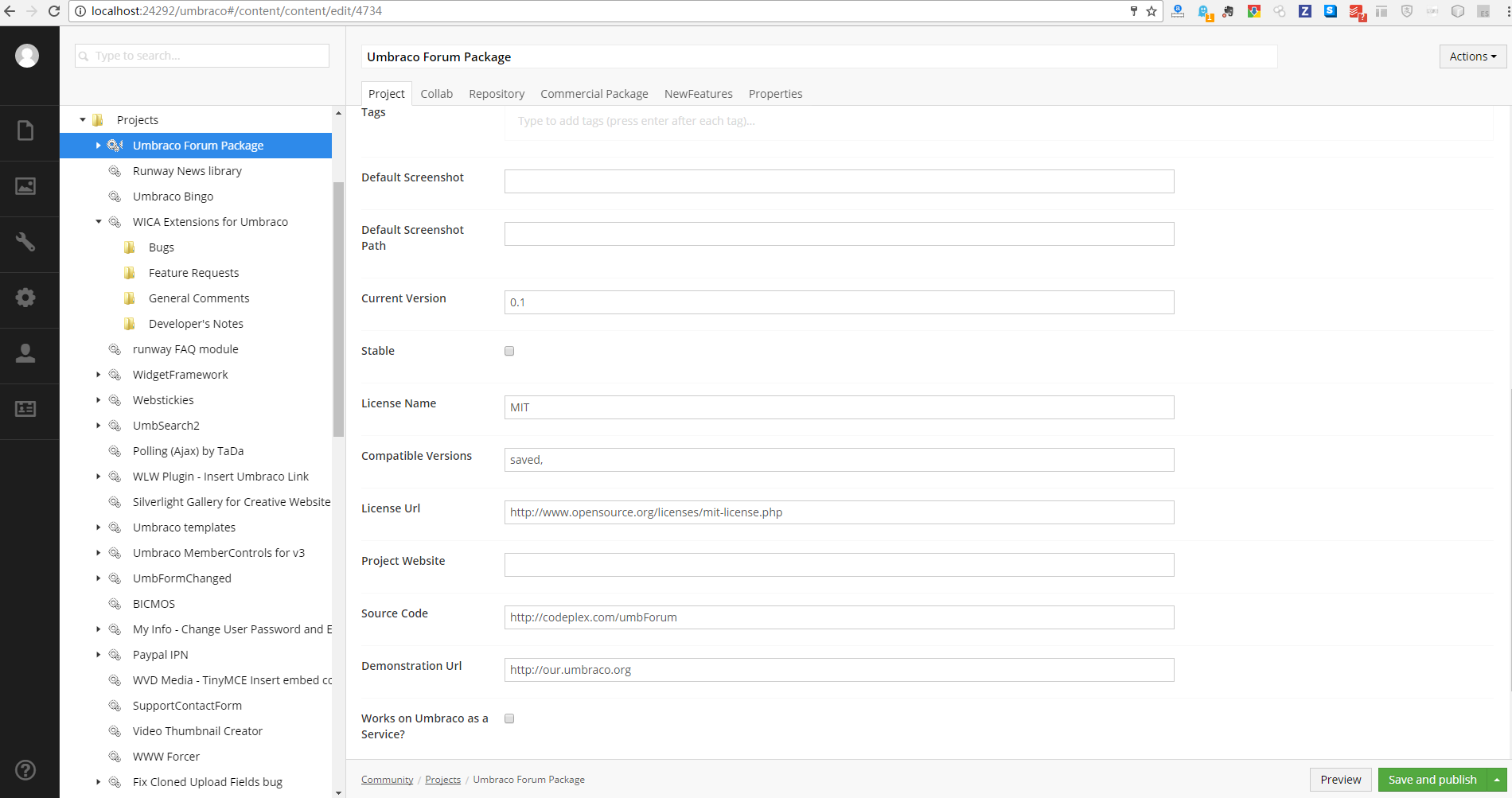The width and height of the screenshot is (1512, 798).
Task: Collapse the WICA Extensions for Umbraco node
Action: 99,222
